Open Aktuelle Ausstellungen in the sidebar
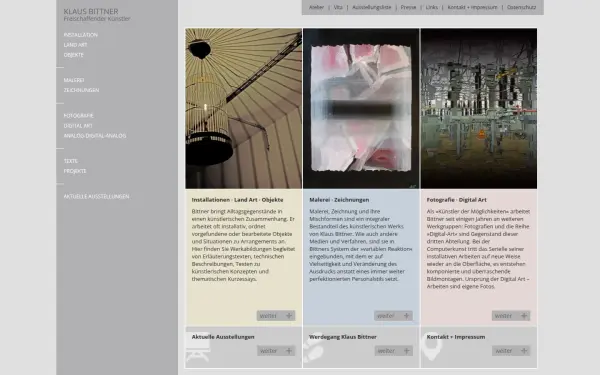Screen dimensions: 600x375 pyautogui.click(x=96, y=196)
